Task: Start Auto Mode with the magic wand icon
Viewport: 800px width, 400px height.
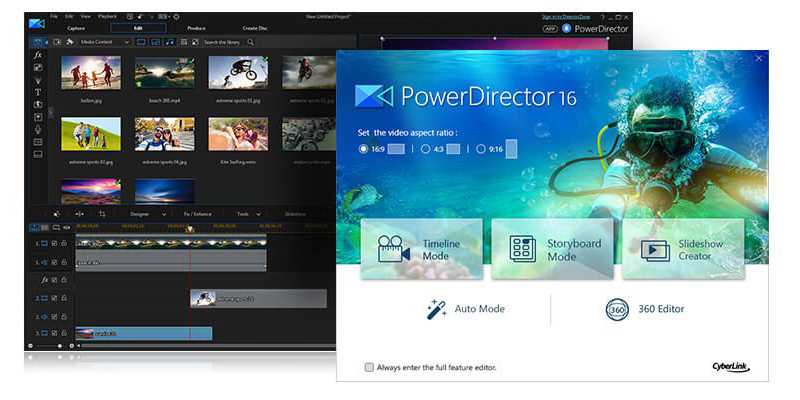Action: tap(435, 309)
